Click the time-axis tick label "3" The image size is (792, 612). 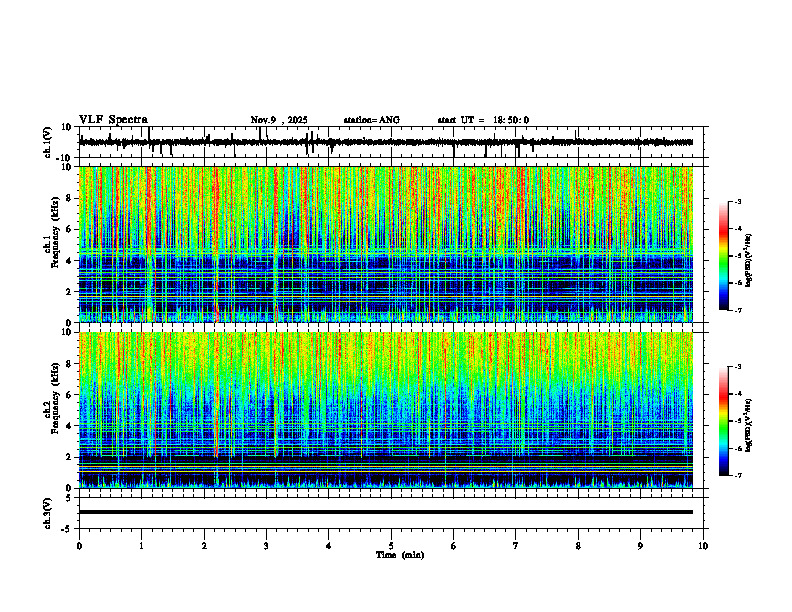[x=266, y=546]
